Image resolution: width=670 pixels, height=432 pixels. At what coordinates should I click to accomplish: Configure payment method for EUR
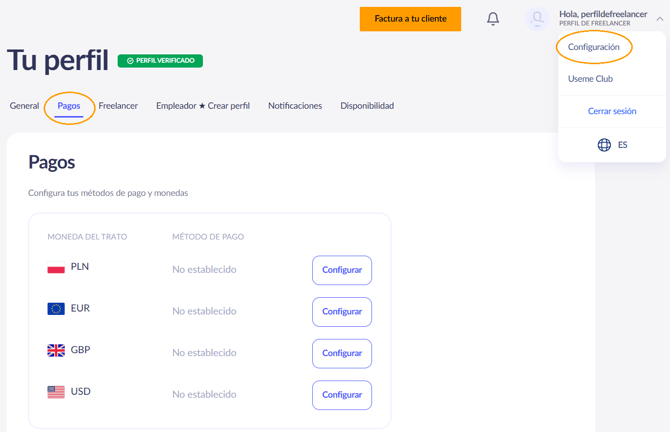(x=342, y=312)
